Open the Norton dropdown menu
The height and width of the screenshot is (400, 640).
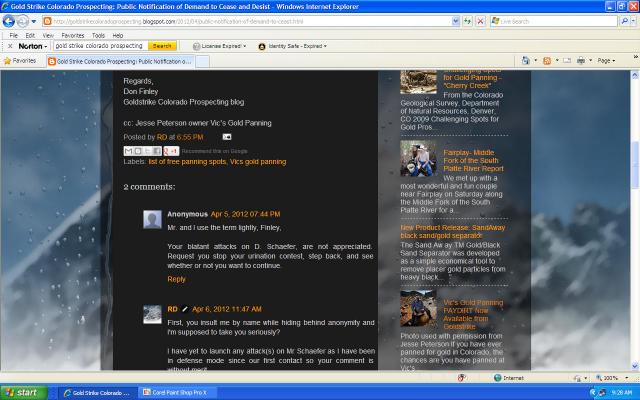pos(33,46)
